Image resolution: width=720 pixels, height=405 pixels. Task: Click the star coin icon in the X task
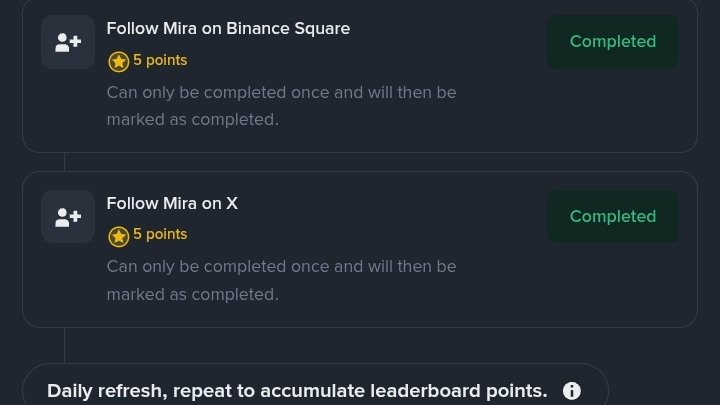pyautogui.click(x=118, y=236)
